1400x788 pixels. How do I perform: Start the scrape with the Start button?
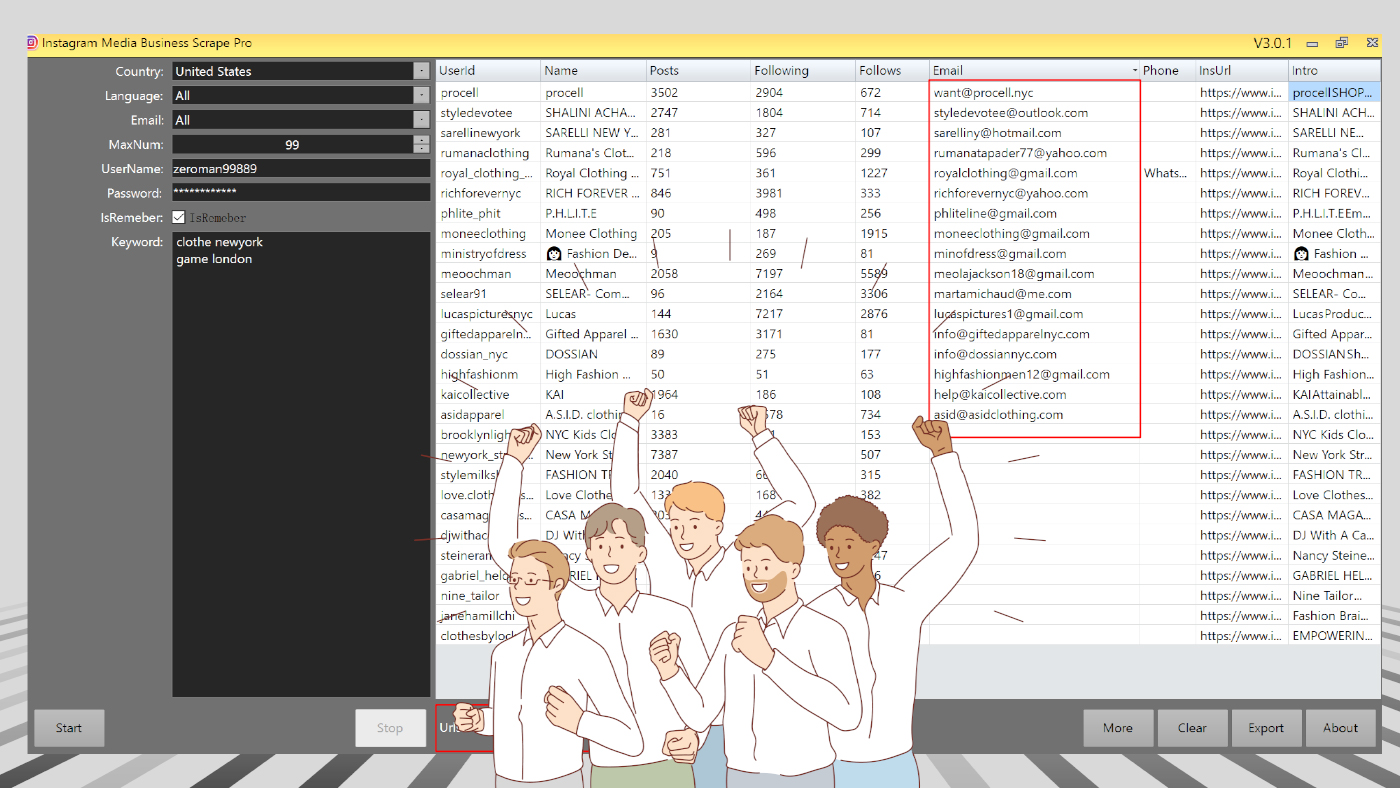click(x=69, y=728)
